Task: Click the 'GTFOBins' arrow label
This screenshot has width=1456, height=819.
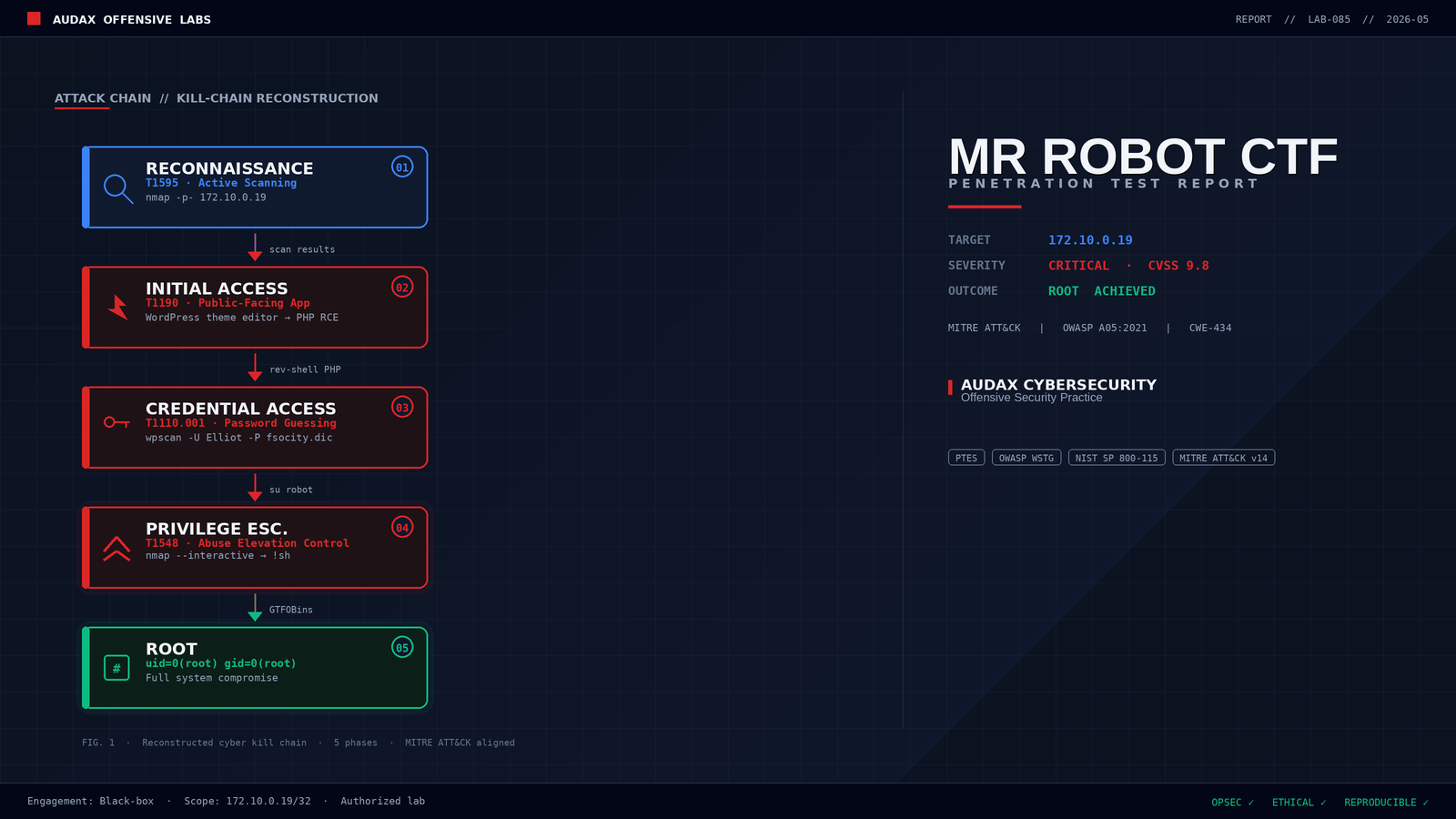Action: click(291, 610)
